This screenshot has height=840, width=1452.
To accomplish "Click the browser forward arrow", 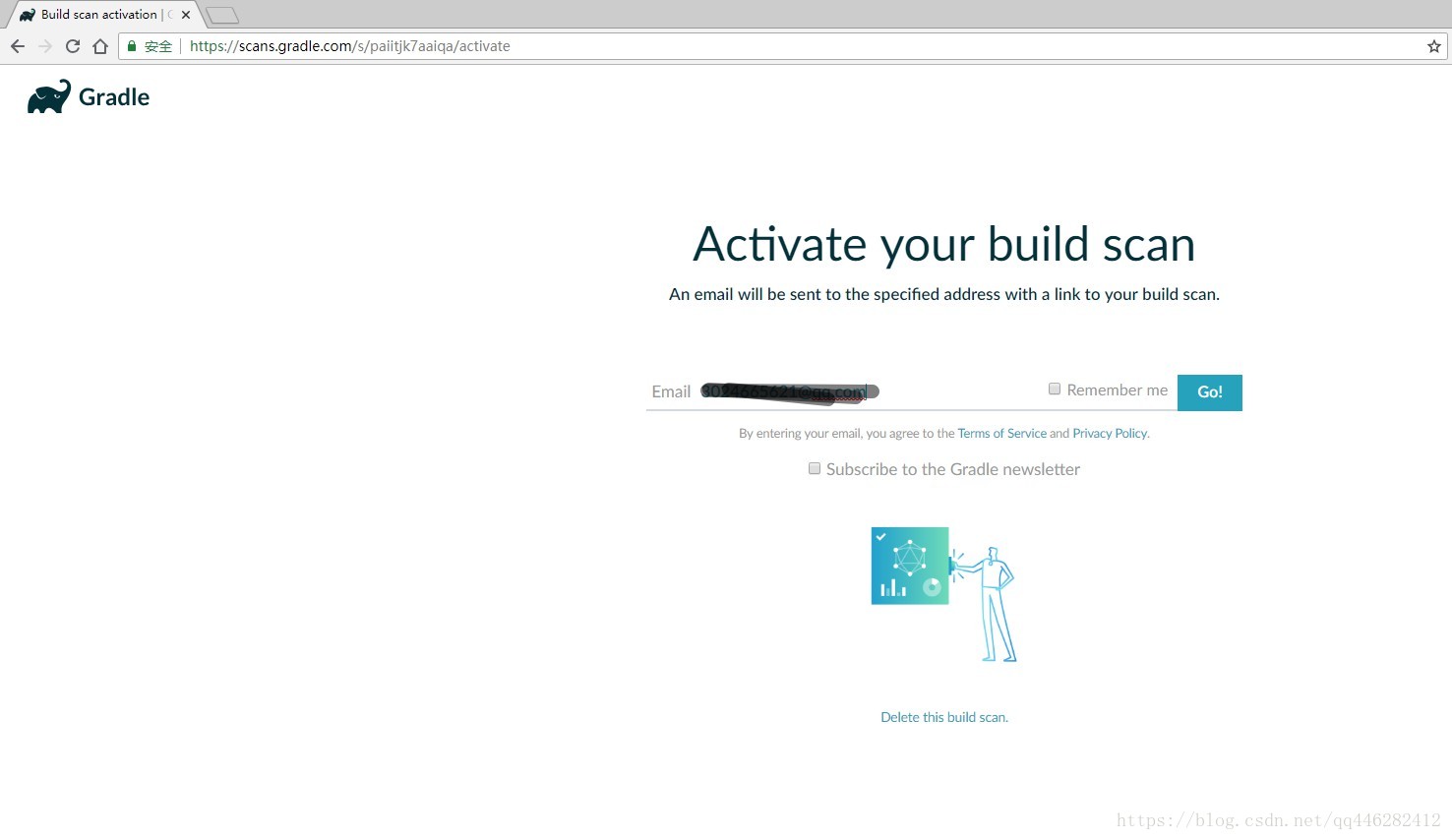I will pos(45,46).
